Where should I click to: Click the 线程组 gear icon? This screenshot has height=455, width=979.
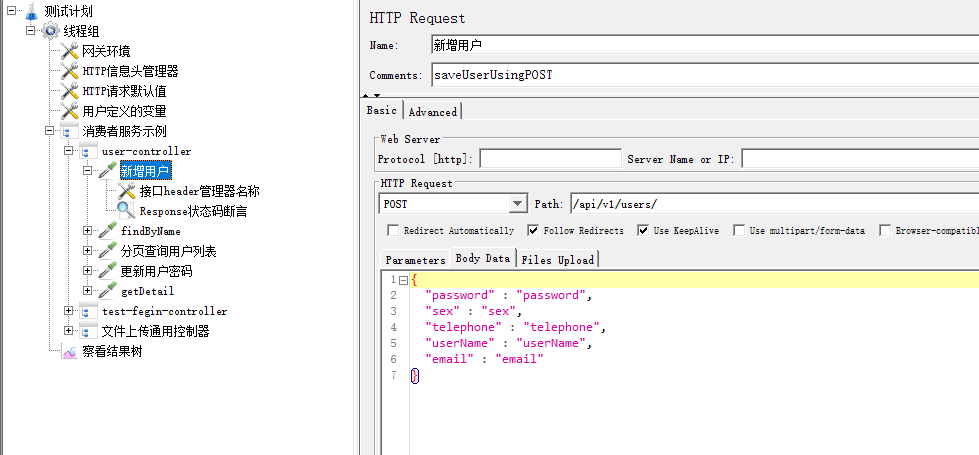[51, 31]
